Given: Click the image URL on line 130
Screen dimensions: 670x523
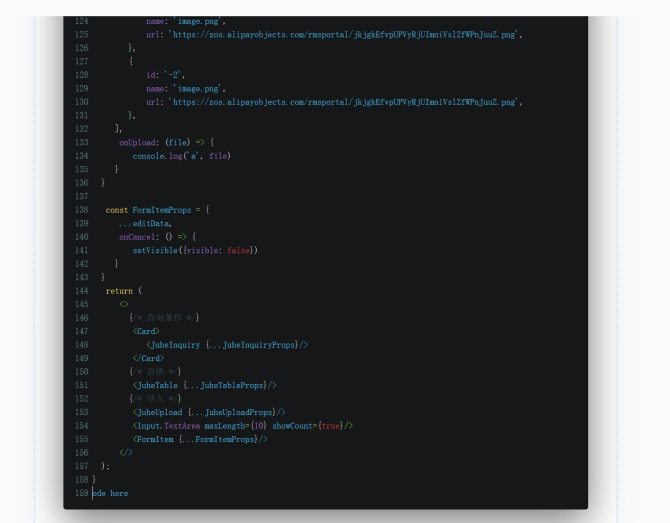Looking at the screenshot, I should (x=344, y=102).
